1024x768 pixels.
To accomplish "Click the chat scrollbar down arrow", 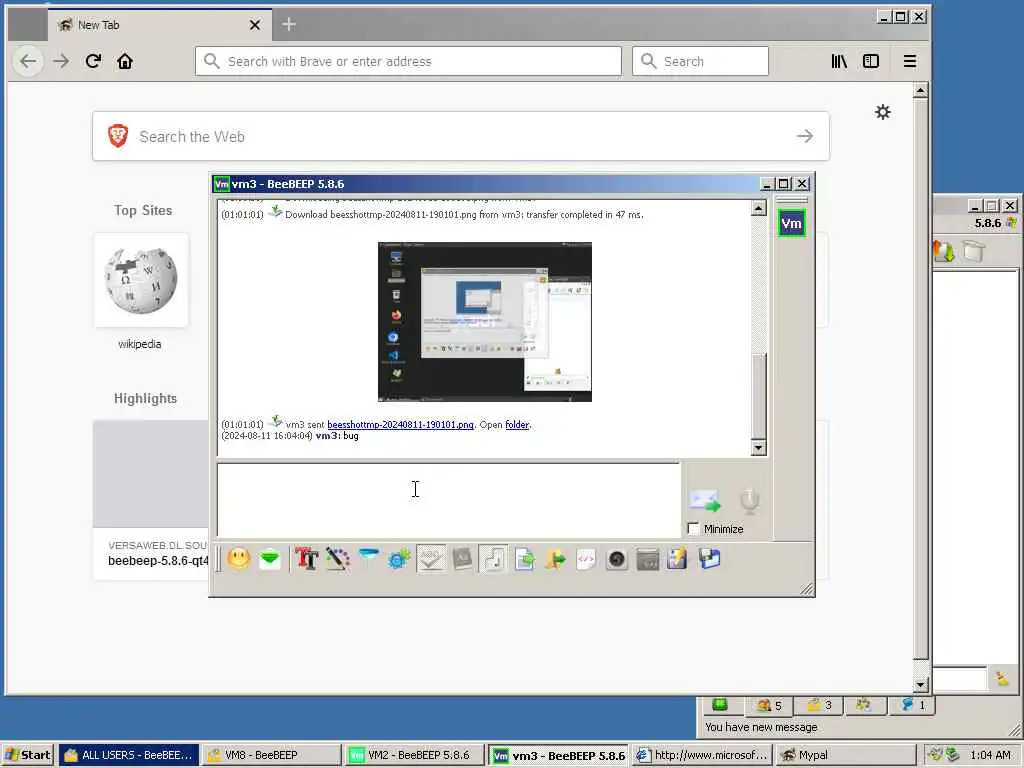I will point(758,448).
